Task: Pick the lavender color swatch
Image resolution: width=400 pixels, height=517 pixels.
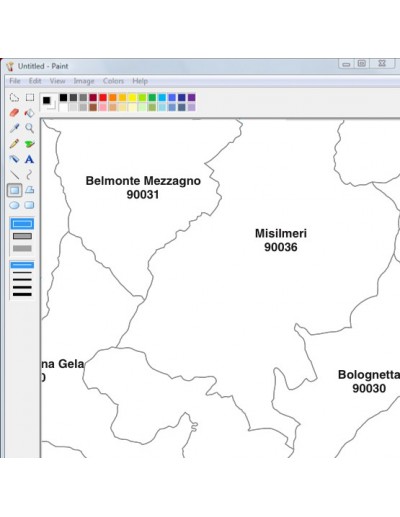Action: tap(191, 107)
